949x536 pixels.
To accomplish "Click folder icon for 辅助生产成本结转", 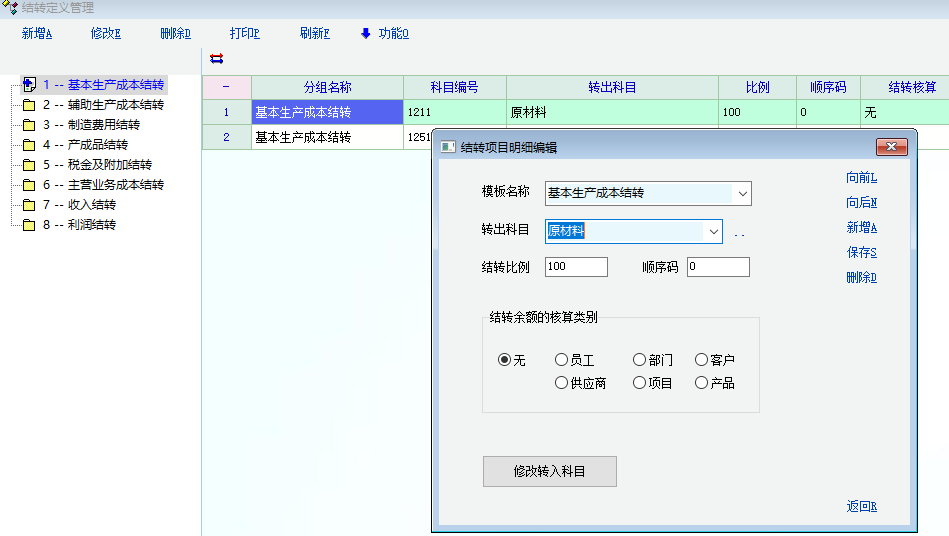I will [29, 105].
